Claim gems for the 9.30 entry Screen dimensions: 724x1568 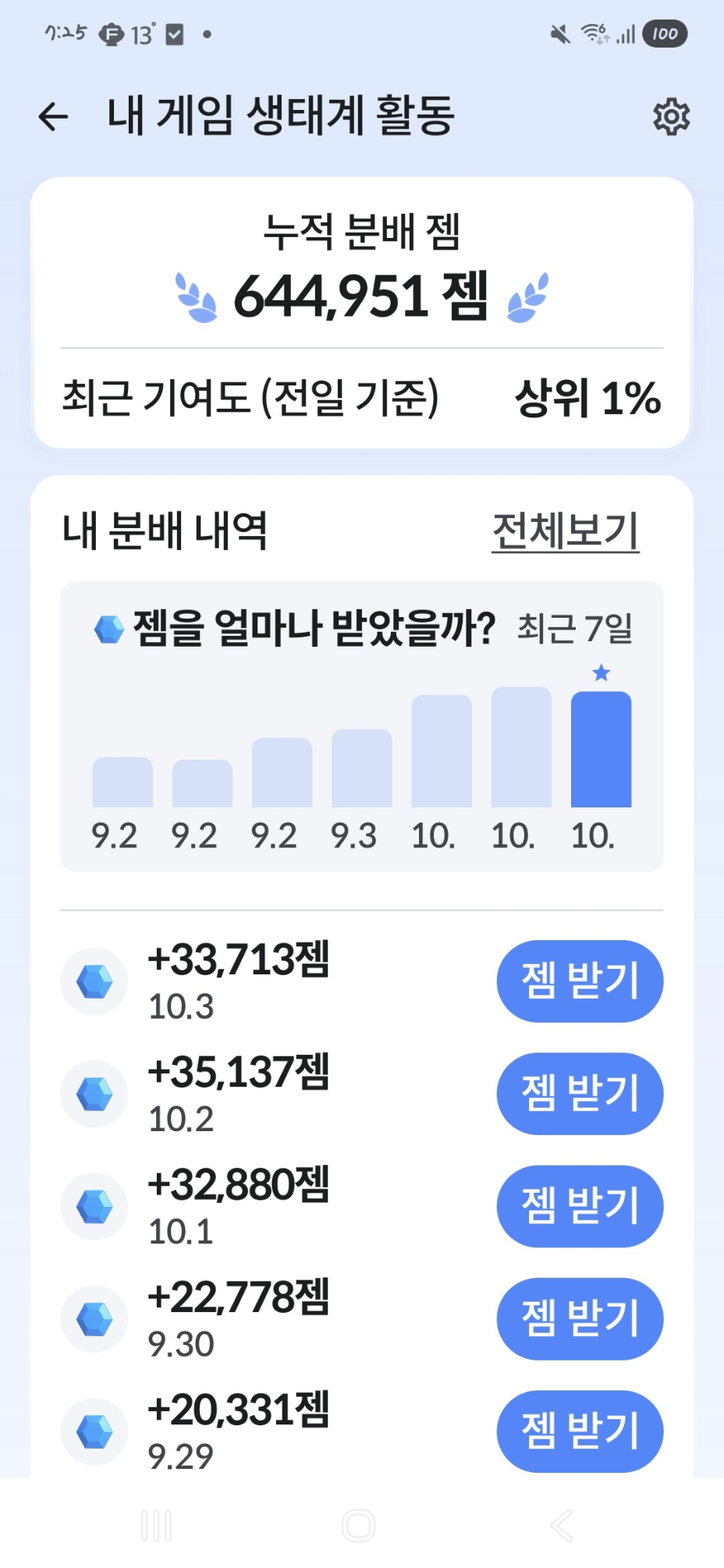click(x=580, y=1319)
